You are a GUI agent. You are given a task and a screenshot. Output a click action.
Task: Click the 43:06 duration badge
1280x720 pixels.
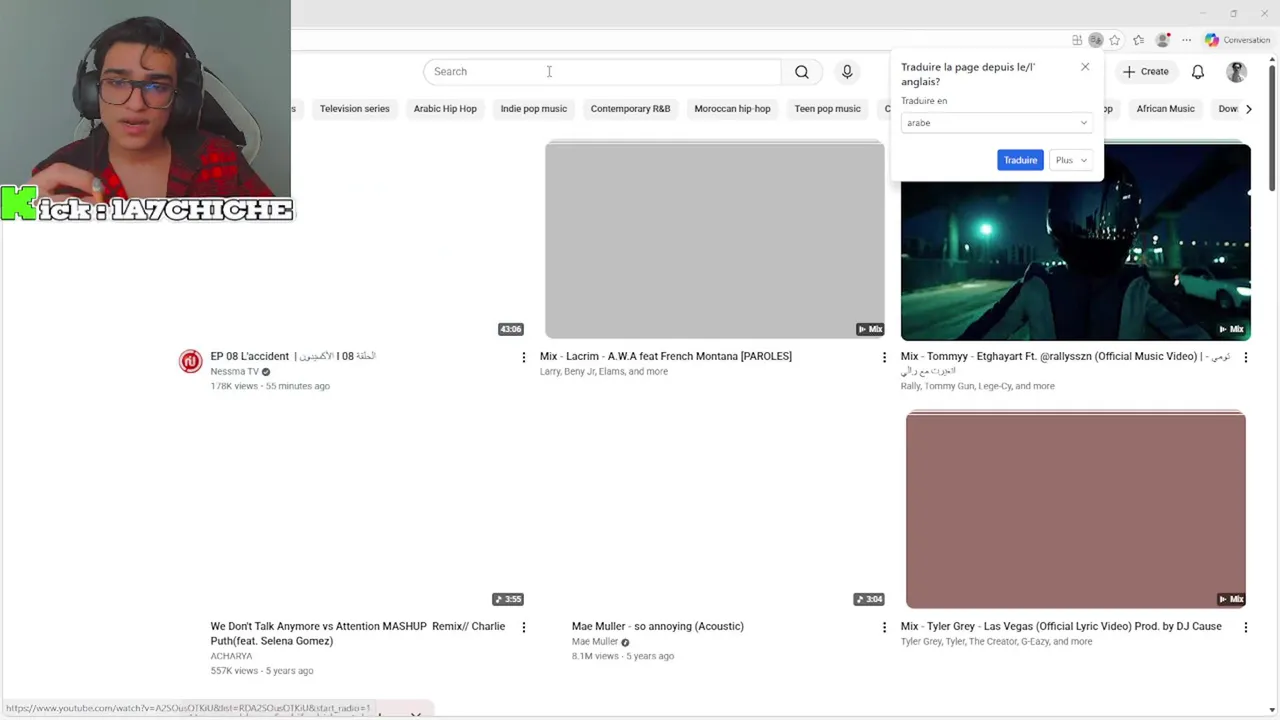(x=511, y=329)
